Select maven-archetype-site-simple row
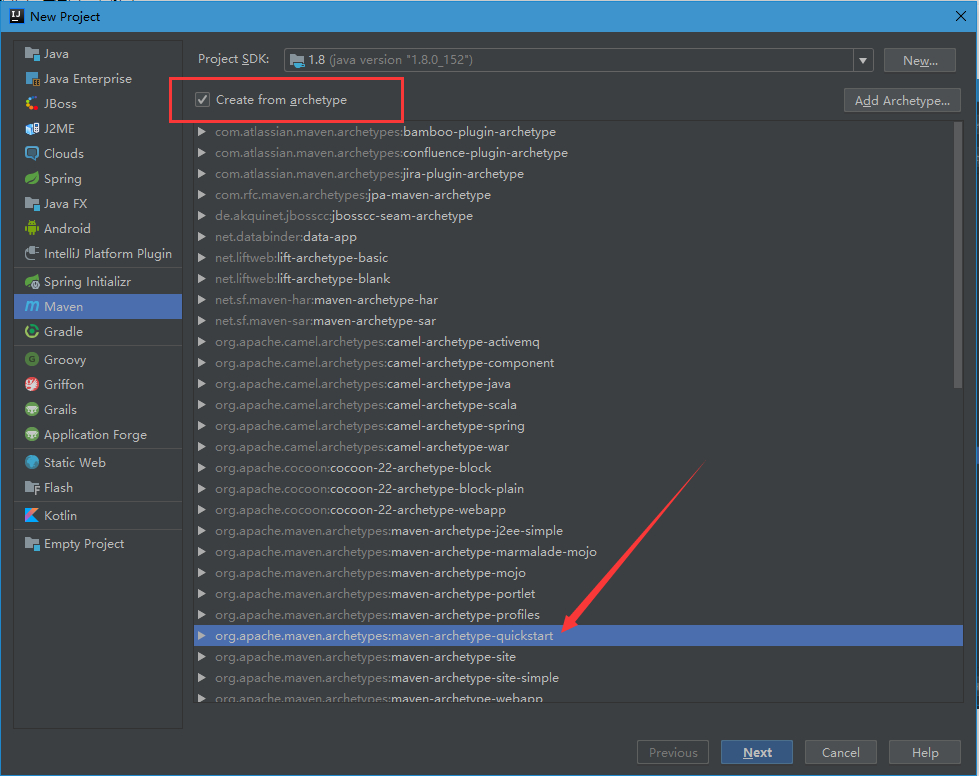 coord(578,677)
